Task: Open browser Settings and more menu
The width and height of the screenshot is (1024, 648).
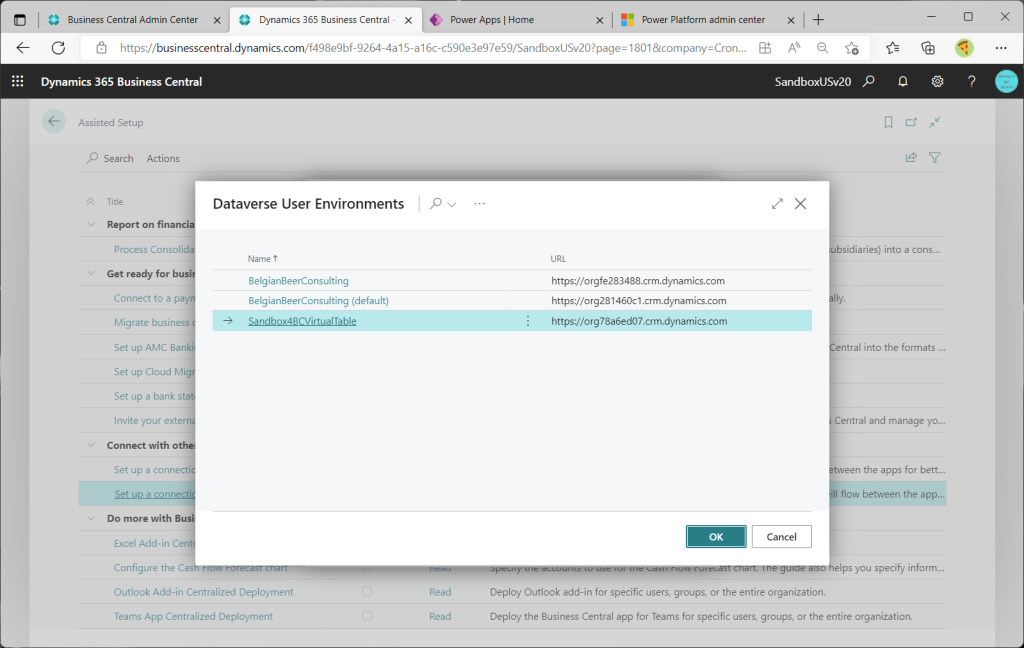Action: point(1000,48)
